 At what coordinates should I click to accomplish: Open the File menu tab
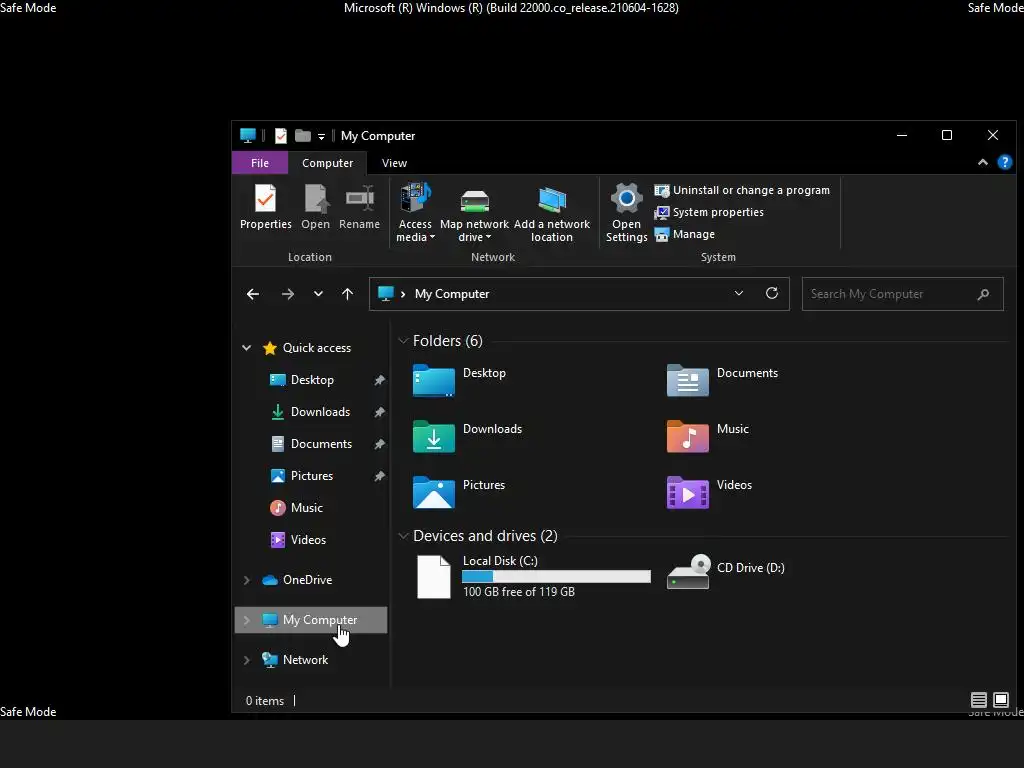pos(260,163)
